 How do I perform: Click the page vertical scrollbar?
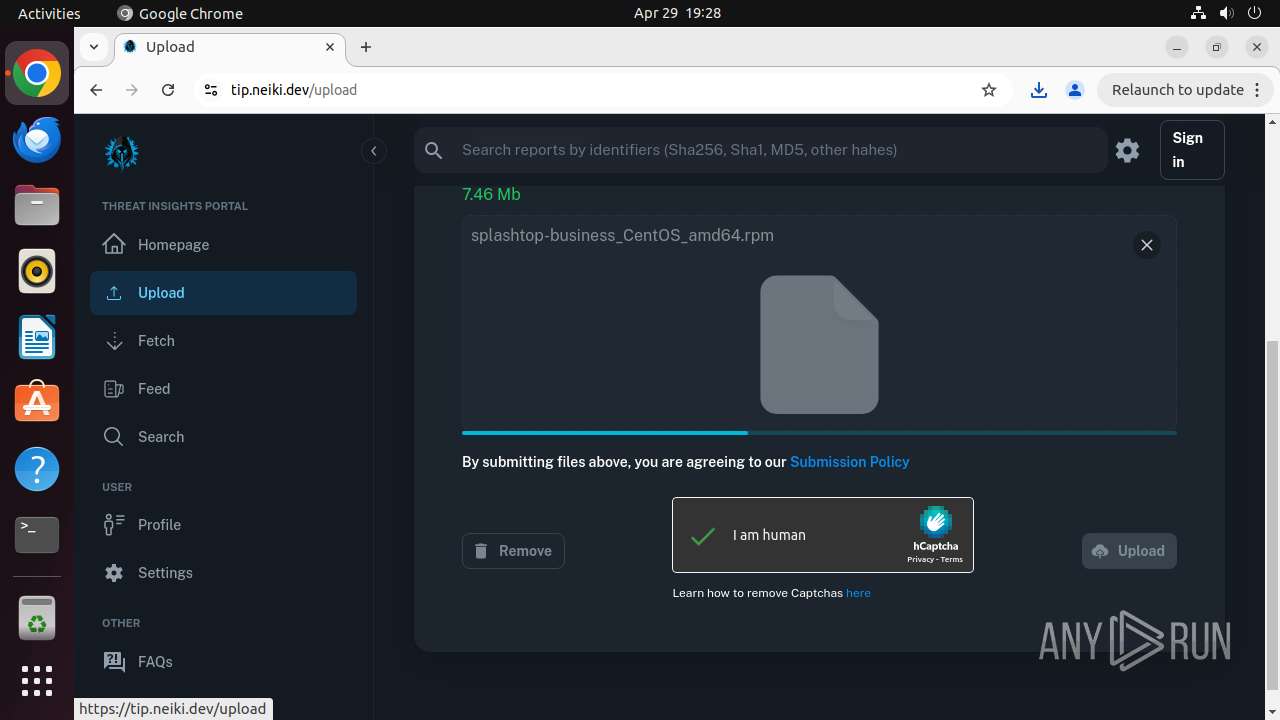[1272, 515]
